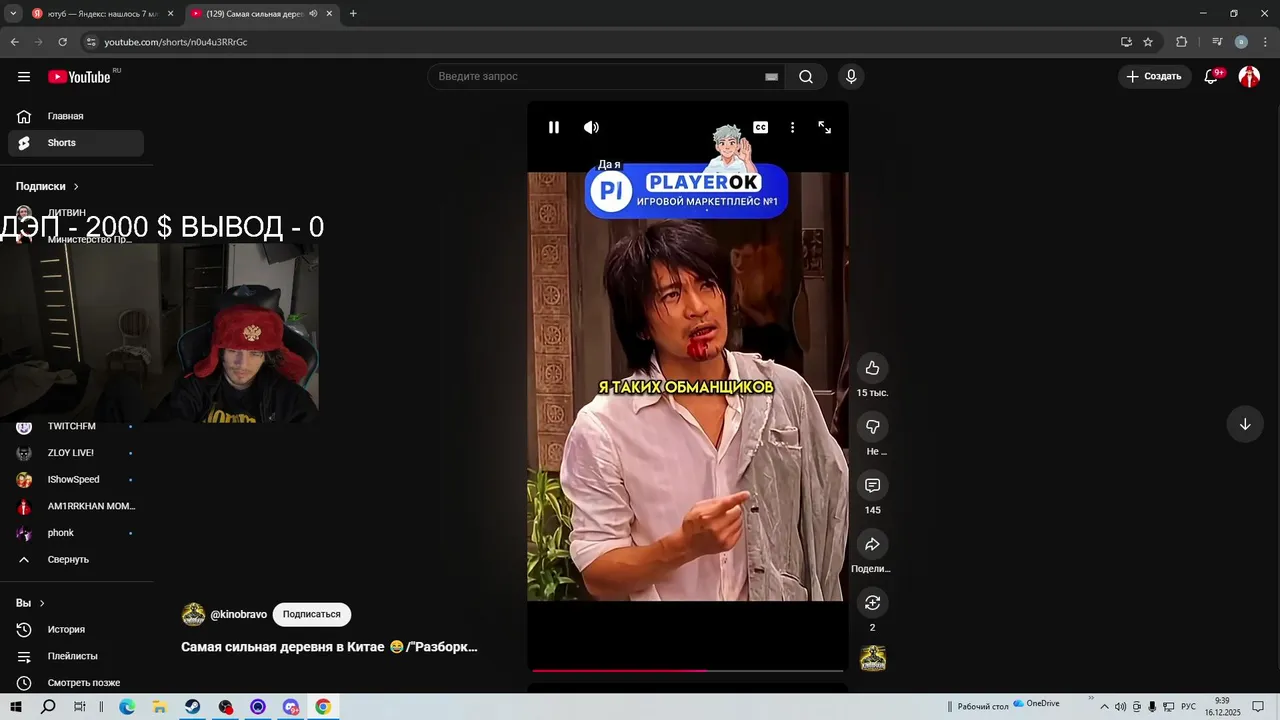Open Главная in the sidebar
This screenshot has width=1280, height=720.
[x=76, y=116]
